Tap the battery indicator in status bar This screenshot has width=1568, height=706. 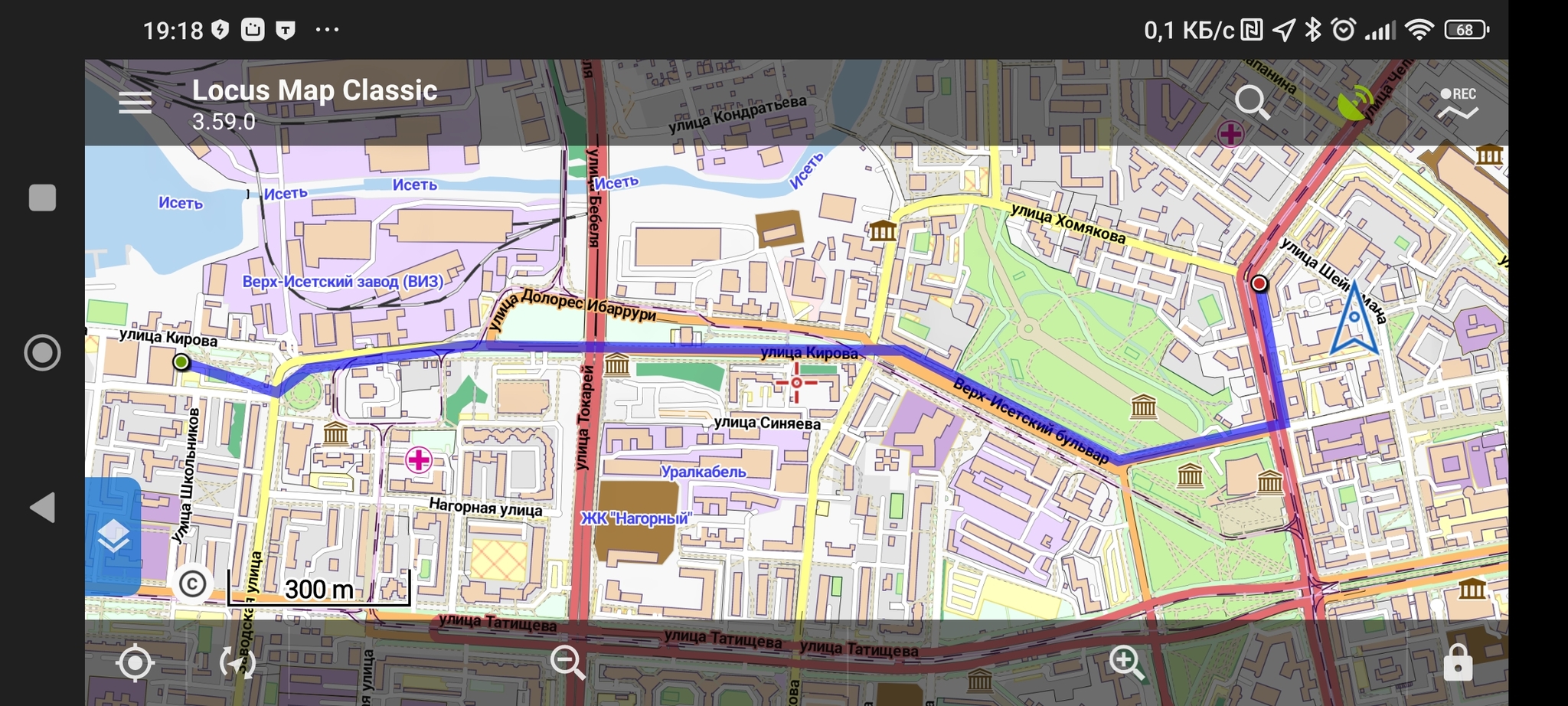pyautogui.click(x=1466, y=30)
